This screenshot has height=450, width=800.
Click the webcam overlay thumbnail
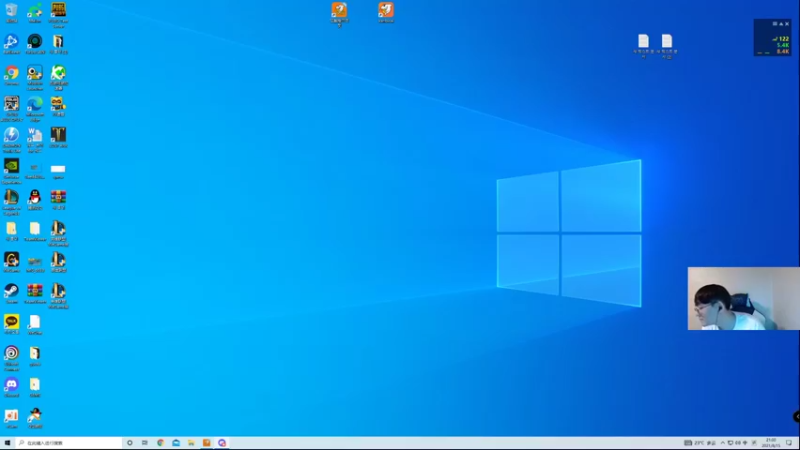pyautogui.click(x=743, y=298)
